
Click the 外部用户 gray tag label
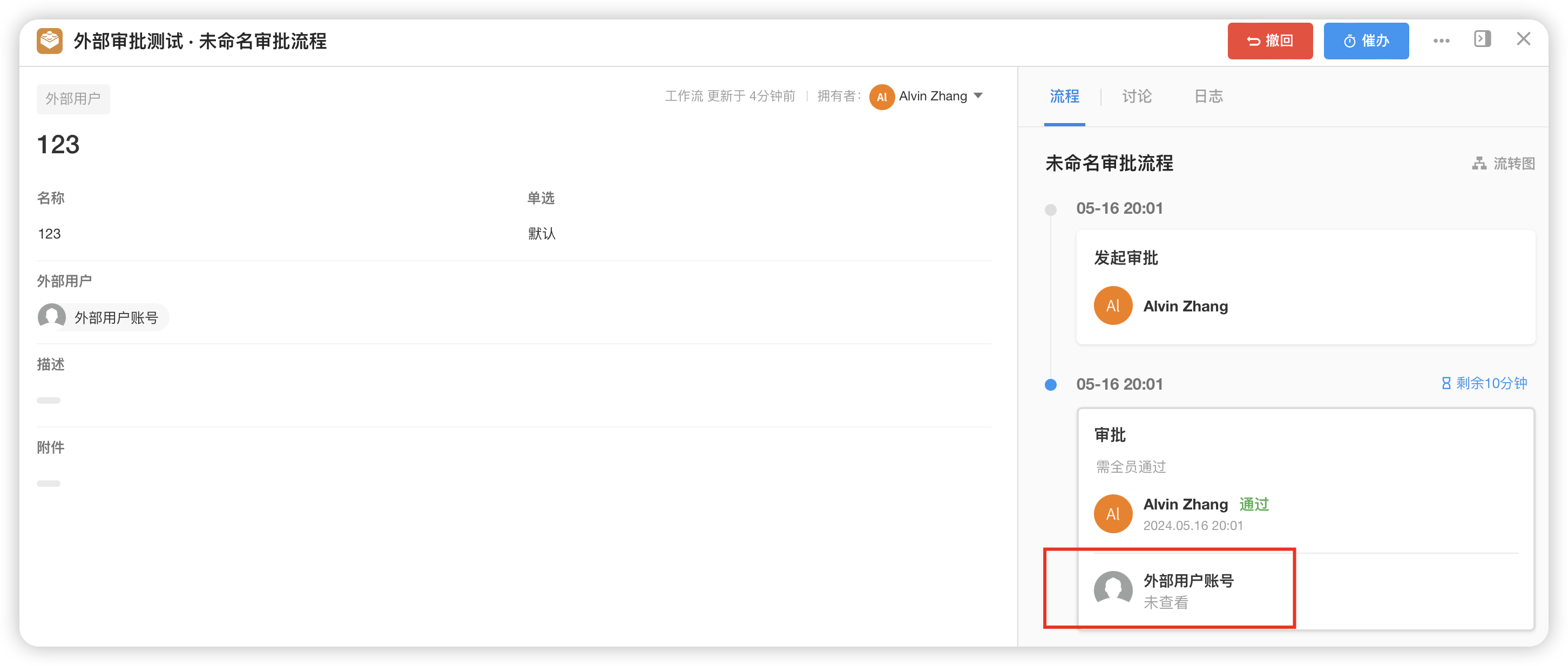click(73, 99)
